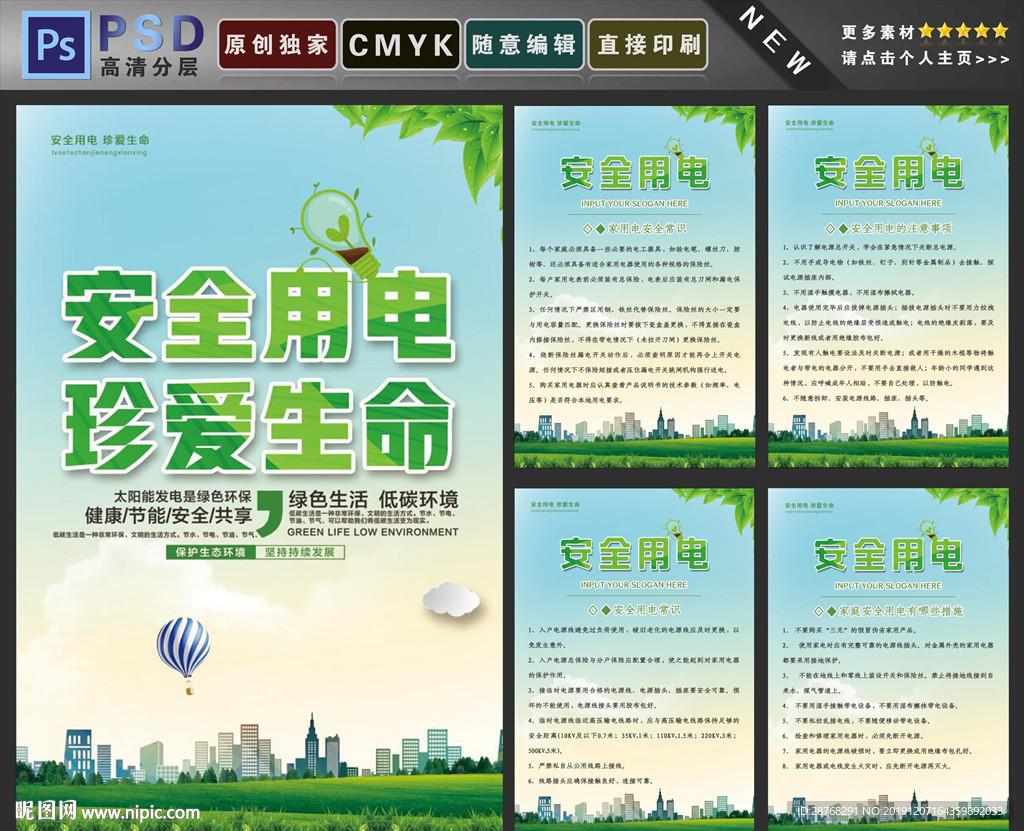Click the five-star rating row
This screenshot has height=831, width=1024.
963,31
